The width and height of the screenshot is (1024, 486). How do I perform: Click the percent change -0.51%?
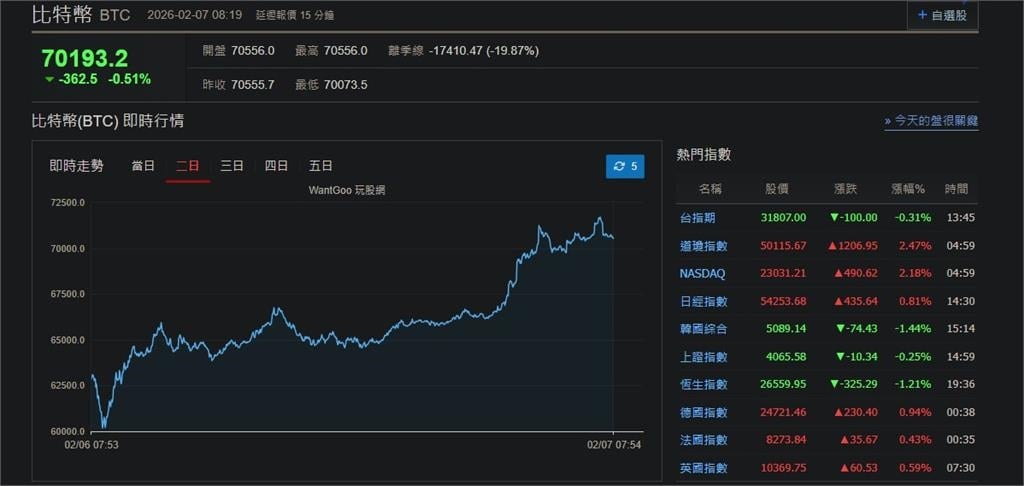point(129,79)
